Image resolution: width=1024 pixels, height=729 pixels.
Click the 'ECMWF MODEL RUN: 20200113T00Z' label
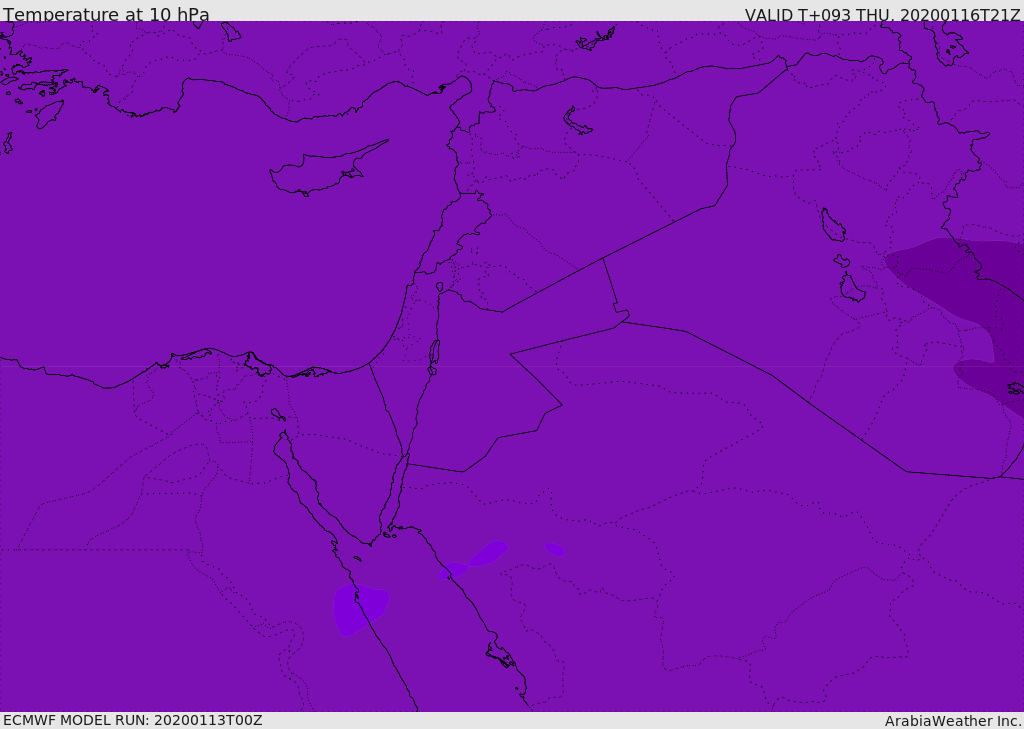click(x=133, y=720)
